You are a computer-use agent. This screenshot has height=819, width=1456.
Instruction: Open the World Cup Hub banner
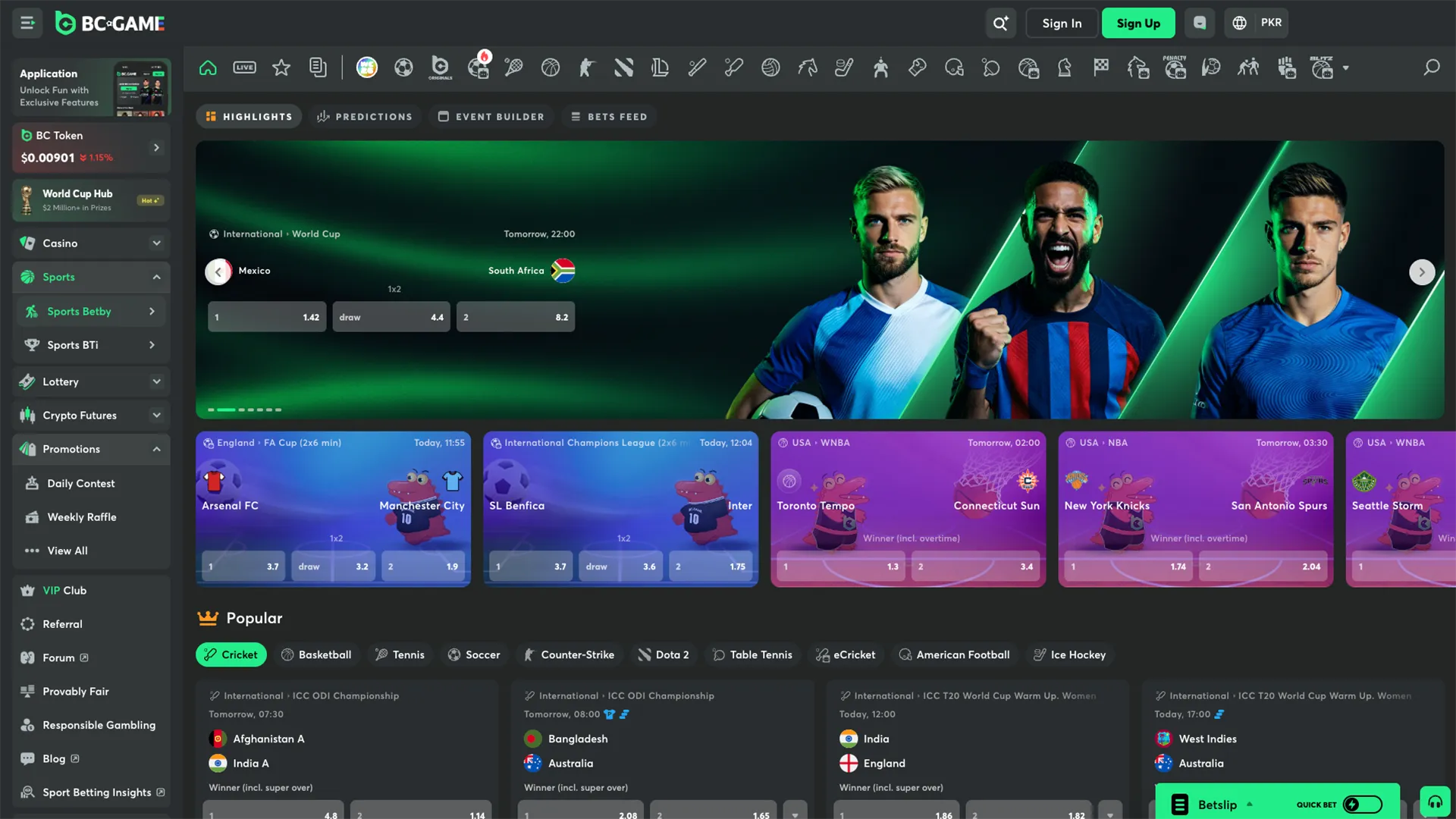click(91, 200)
